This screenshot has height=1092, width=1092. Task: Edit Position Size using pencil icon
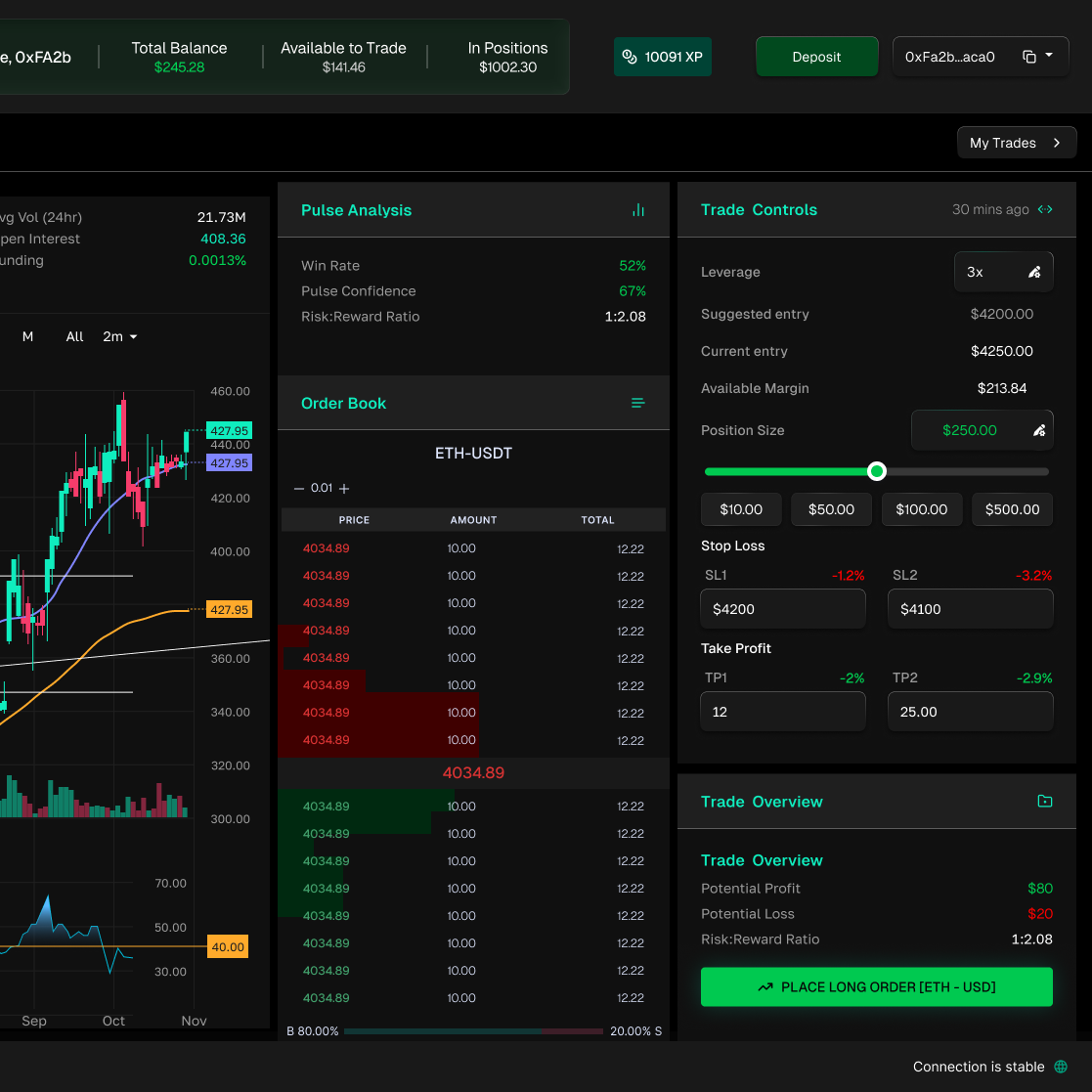click(x=1039, y=431)
